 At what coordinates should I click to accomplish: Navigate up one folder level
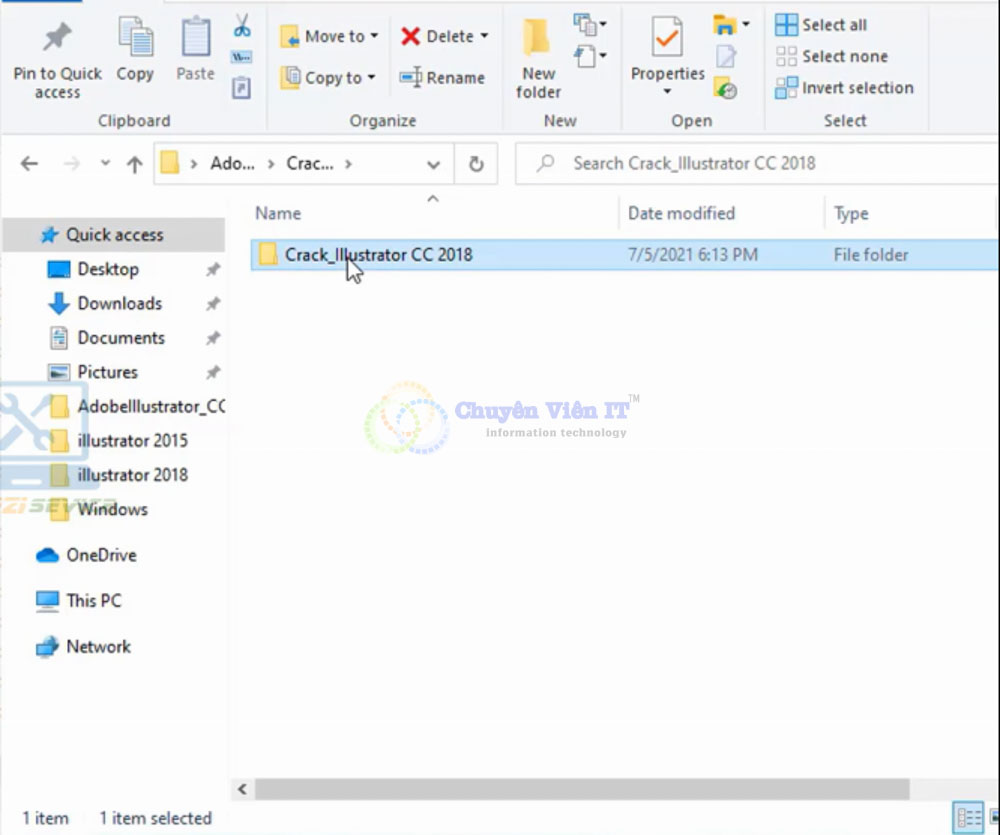coord(134,165)
